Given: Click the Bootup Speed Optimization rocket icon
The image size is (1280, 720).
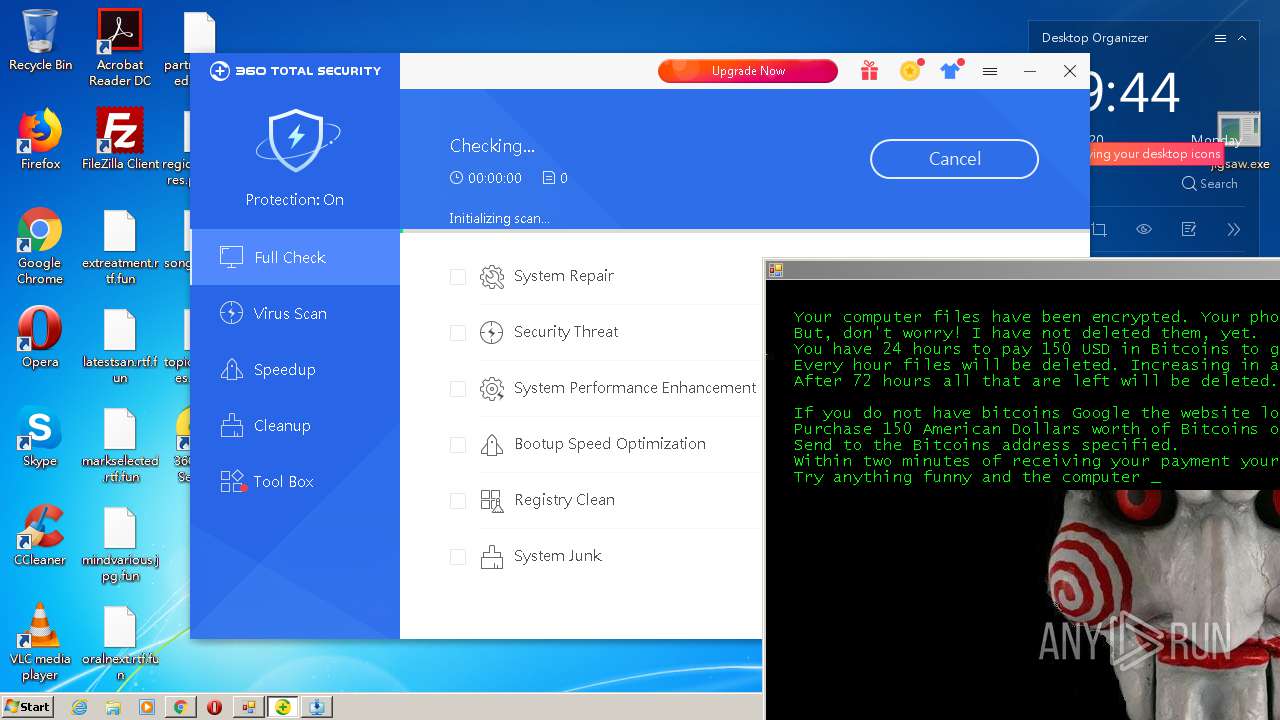Looking at the screenshot, I should tap(491, 445).
